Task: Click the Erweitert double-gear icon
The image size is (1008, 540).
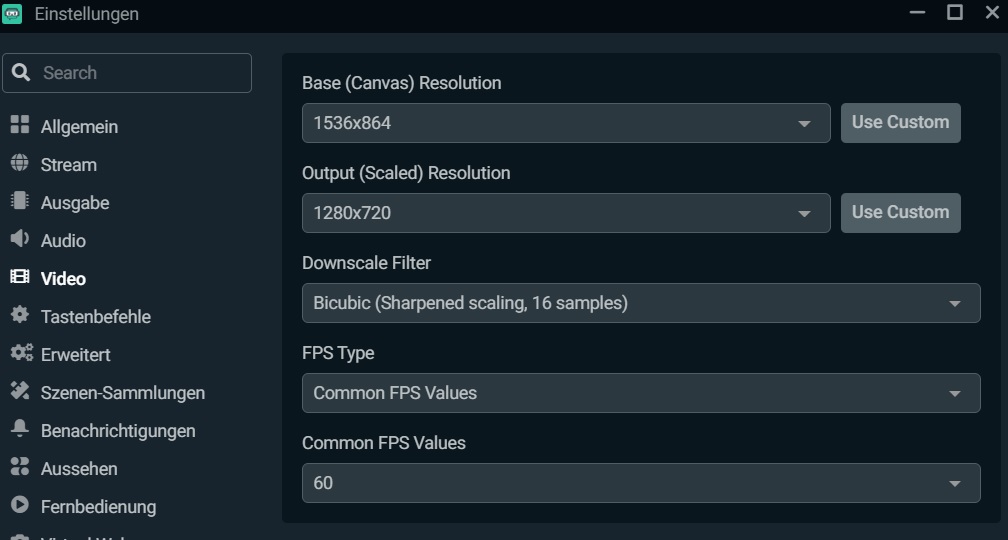Action: 21,354
